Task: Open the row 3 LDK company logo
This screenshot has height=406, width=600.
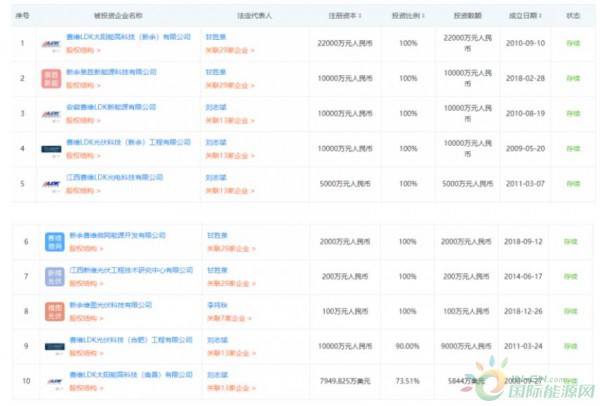Action: coord(51,115)
